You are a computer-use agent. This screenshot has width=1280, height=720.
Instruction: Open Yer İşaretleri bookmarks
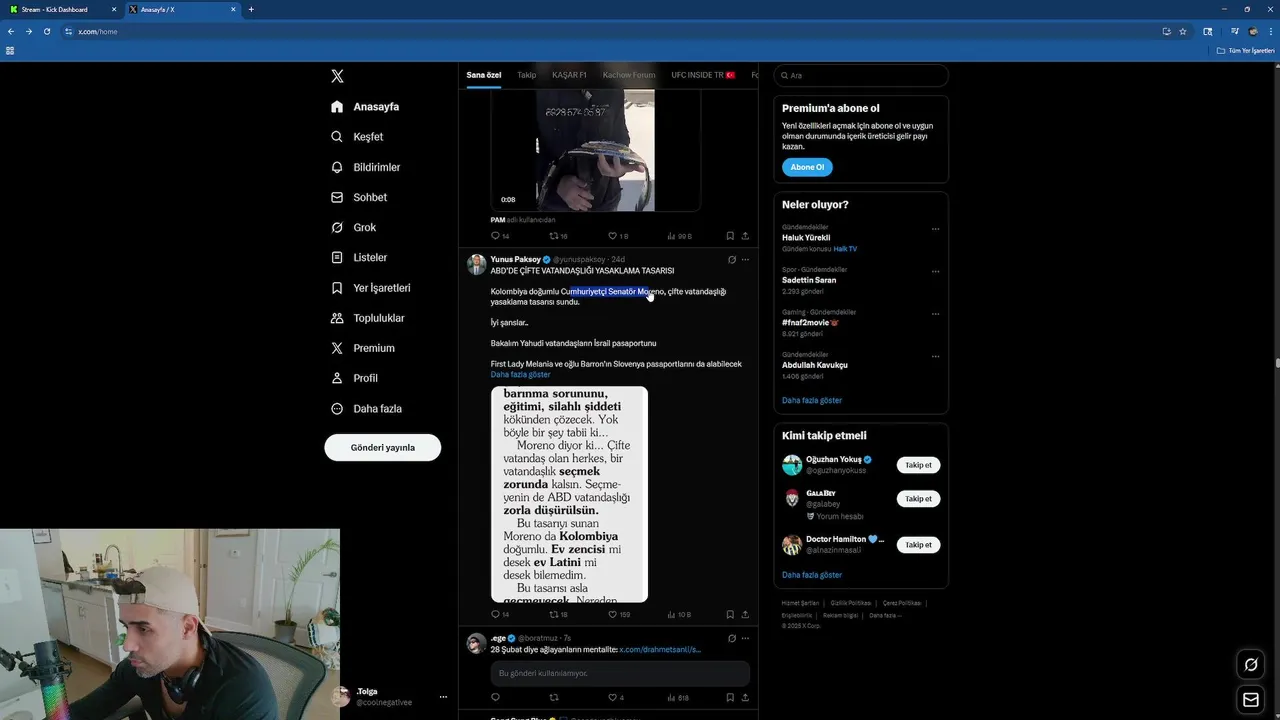(370, 288)
